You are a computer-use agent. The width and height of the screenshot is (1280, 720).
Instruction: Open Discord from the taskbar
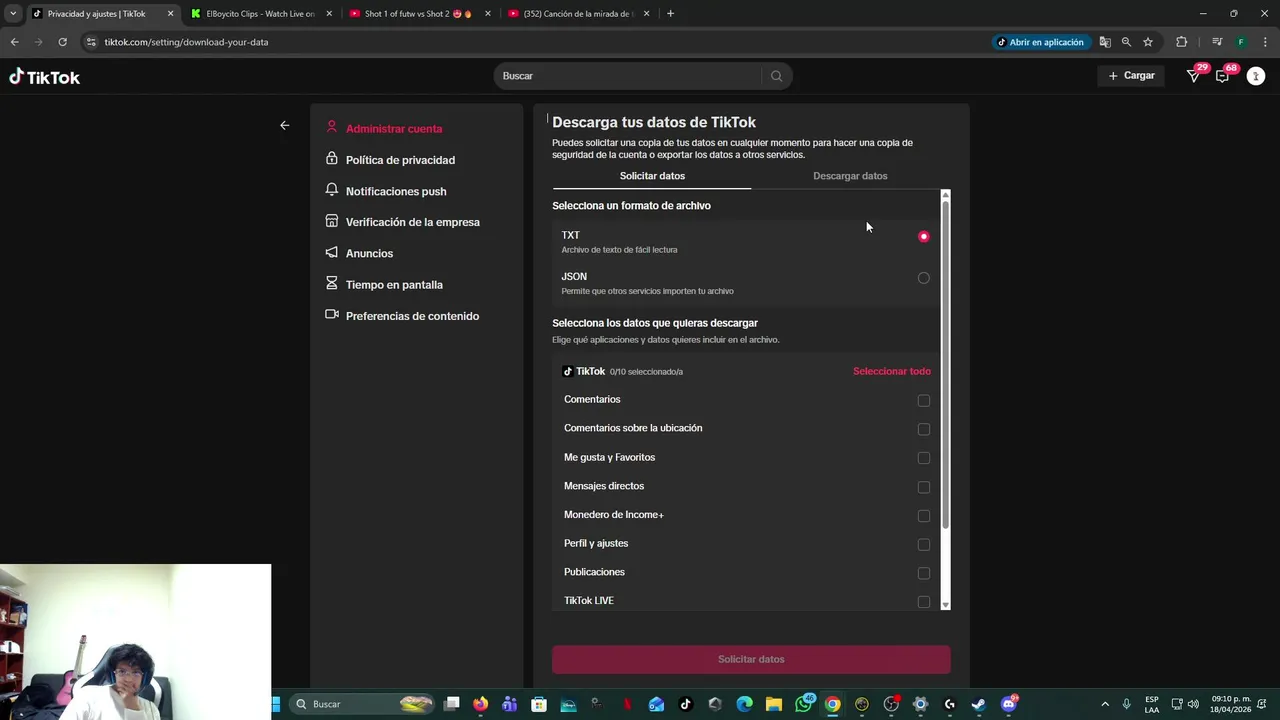tap(1008, 704)
